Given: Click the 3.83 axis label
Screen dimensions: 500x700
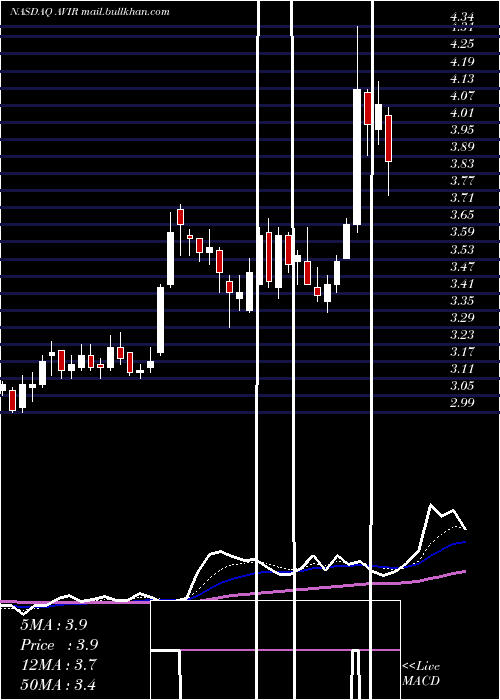Looking at the screenshot, I should [462, 163].
